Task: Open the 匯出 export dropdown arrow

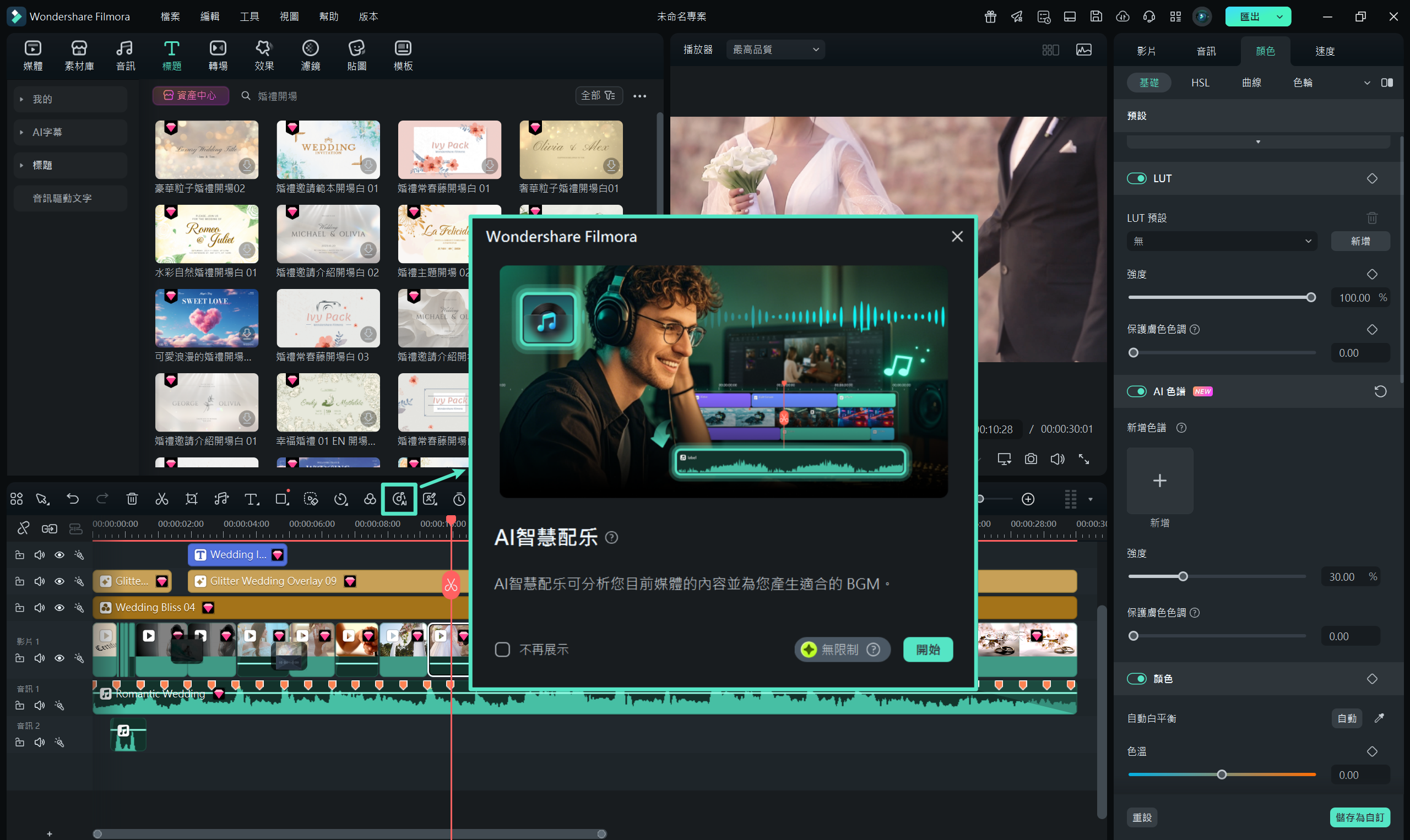Action: point(1280,17)
